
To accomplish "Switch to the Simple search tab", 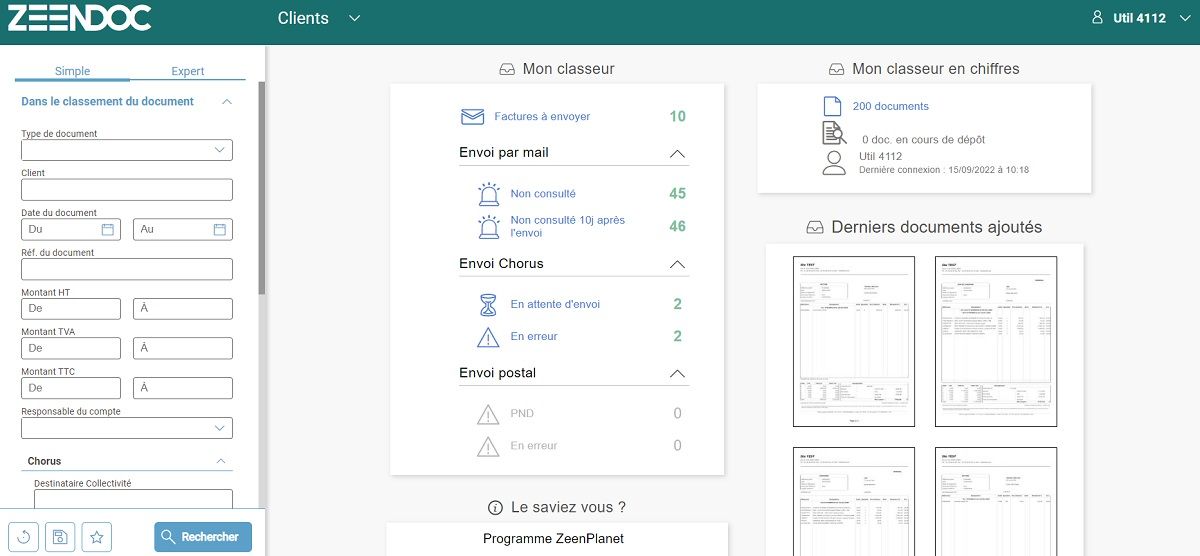I will tap(72, 71).
